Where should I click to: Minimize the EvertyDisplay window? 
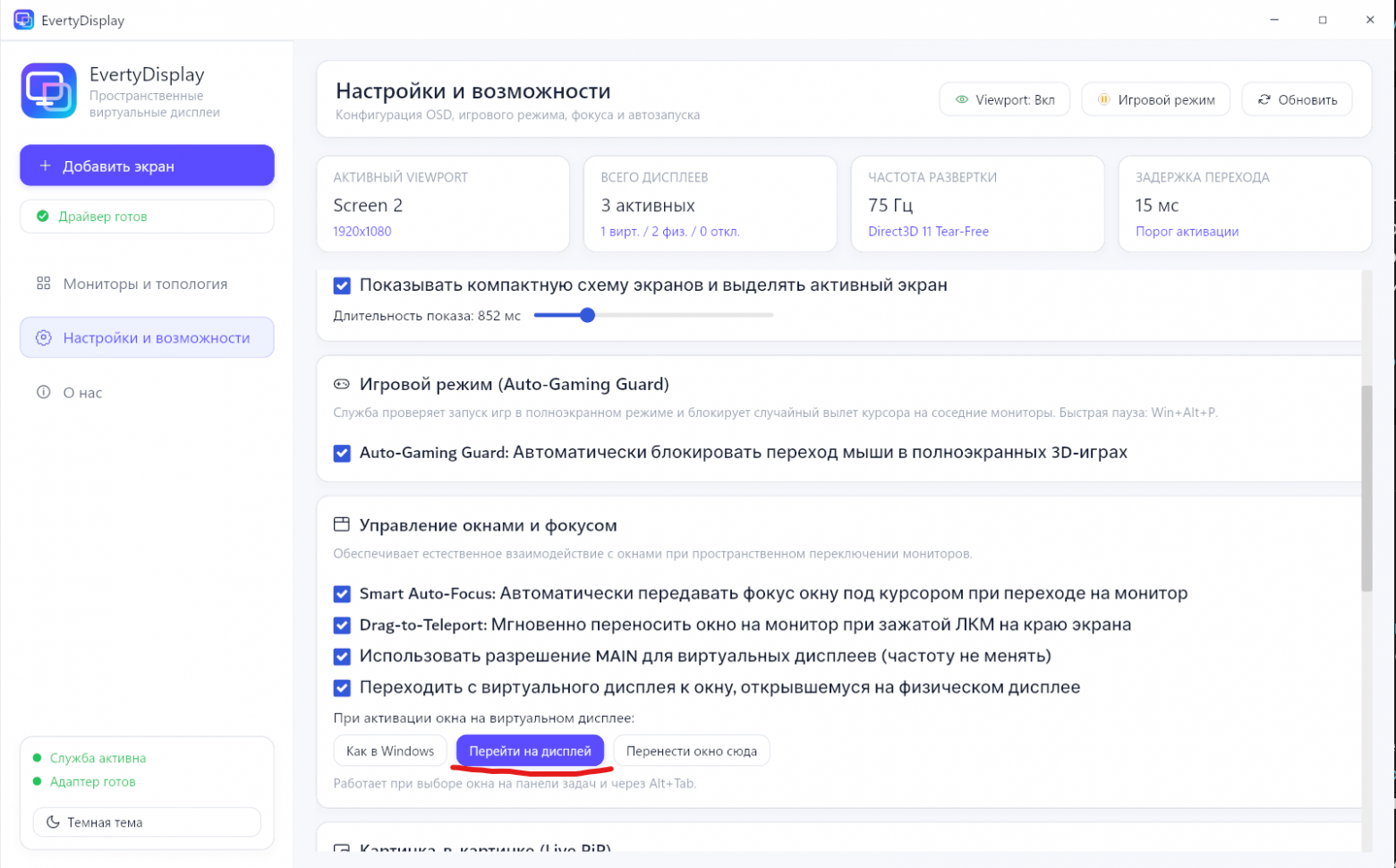(x=1274, y=20)
